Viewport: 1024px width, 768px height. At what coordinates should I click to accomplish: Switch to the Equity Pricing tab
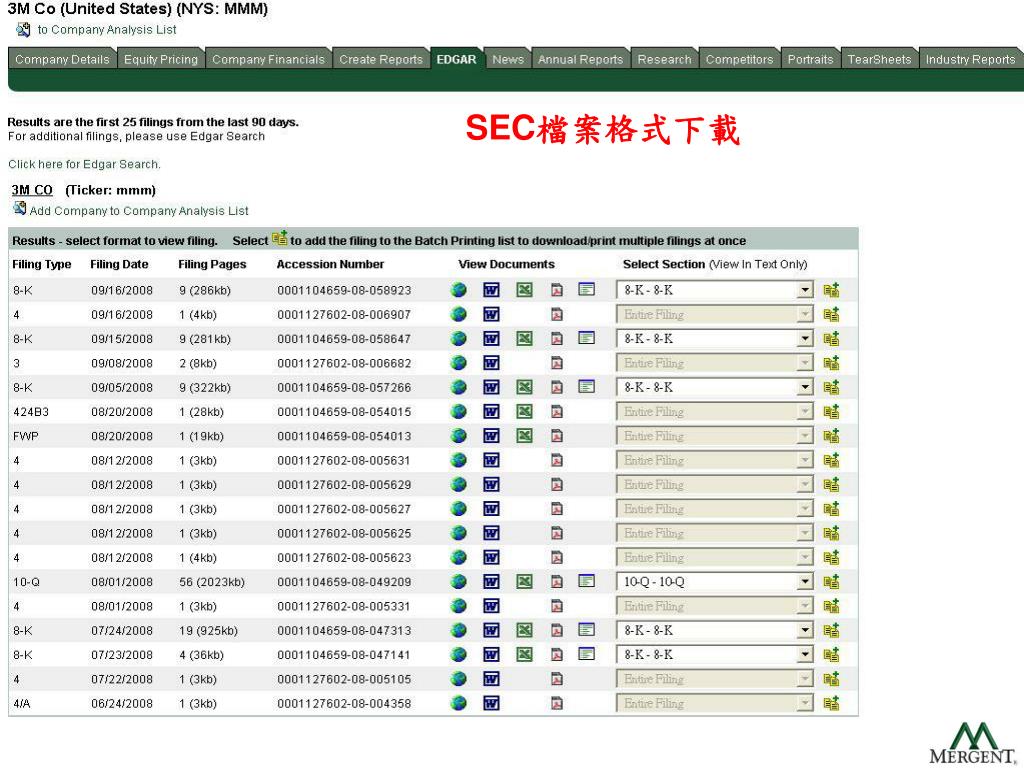[x=161, y=59]
